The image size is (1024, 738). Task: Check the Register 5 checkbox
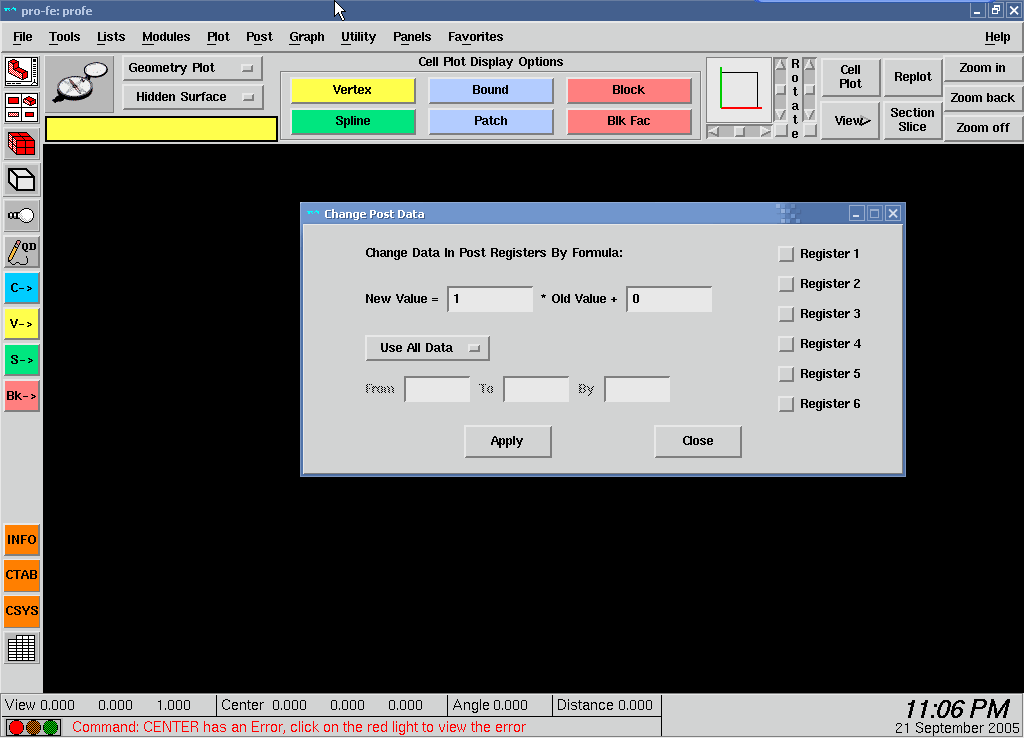[x=786, y=374]
